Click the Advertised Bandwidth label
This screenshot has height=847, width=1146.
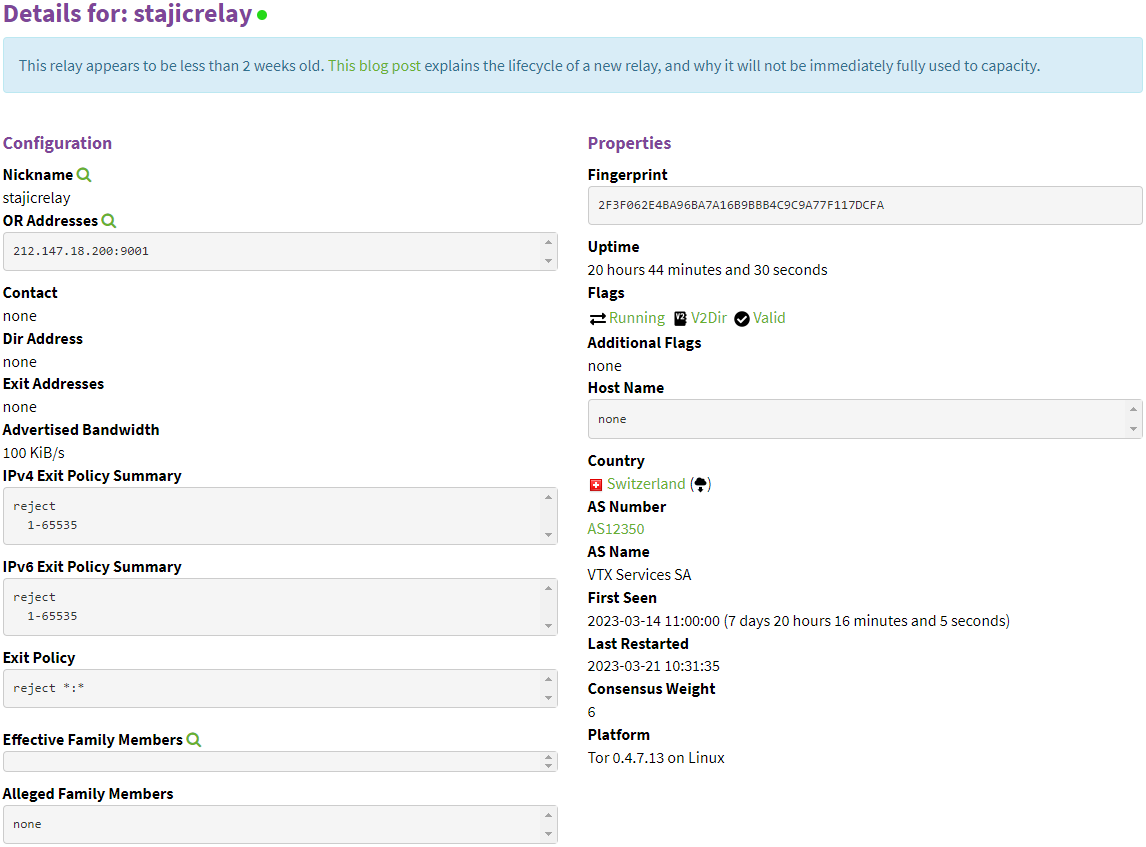tap(81, 430)
